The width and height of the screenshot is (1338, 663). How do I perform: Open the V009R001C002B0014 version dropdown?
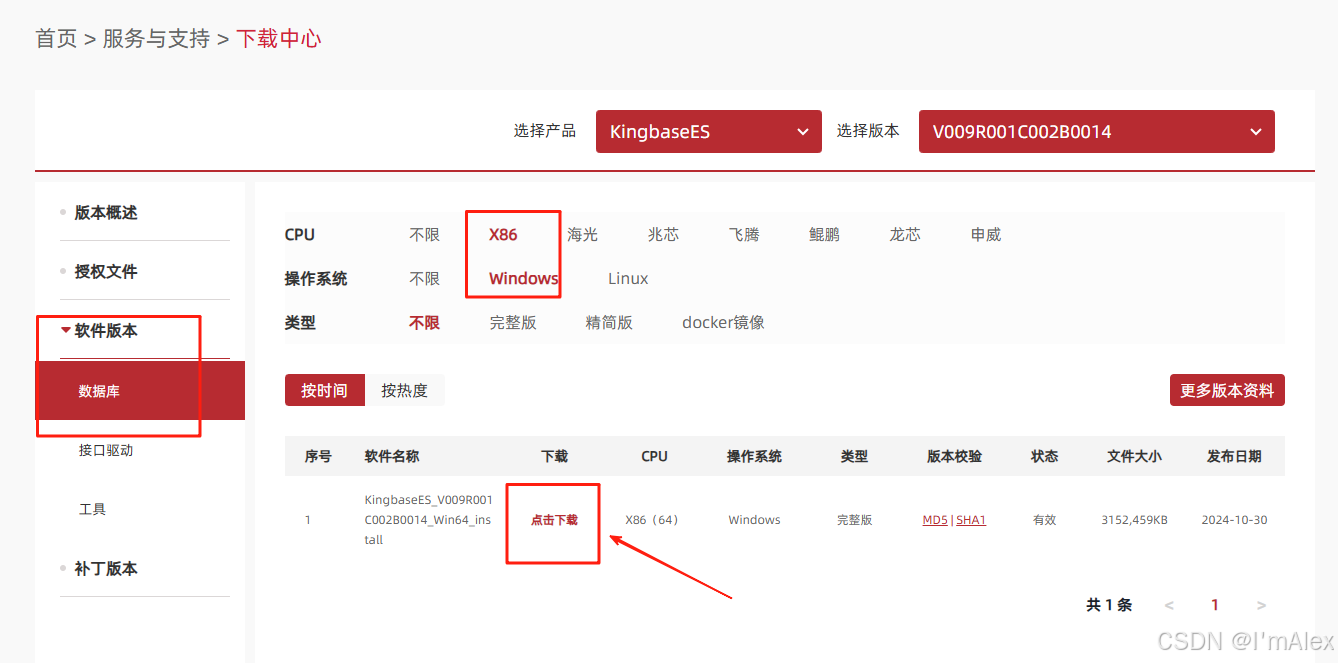point(1096,132)
